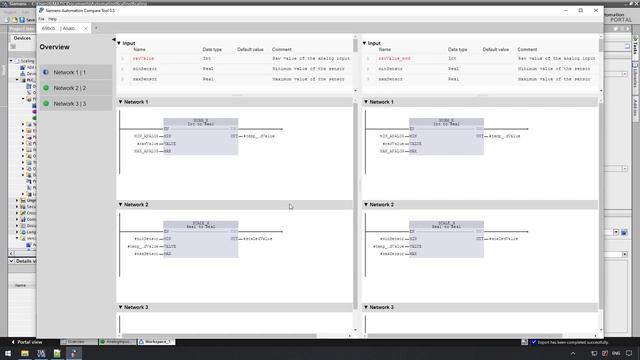Open the Tasks side tab in TIA Portal
This screenshot has height=360, width=640.
click(636, 47)
